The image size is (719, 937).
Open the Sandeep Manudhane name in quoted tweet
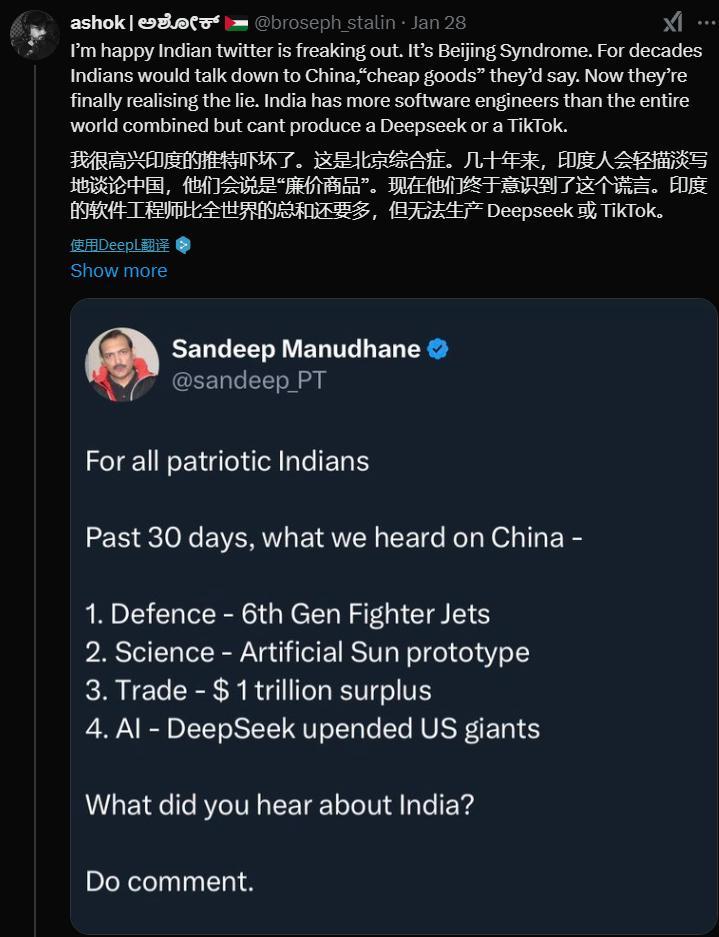296,349
